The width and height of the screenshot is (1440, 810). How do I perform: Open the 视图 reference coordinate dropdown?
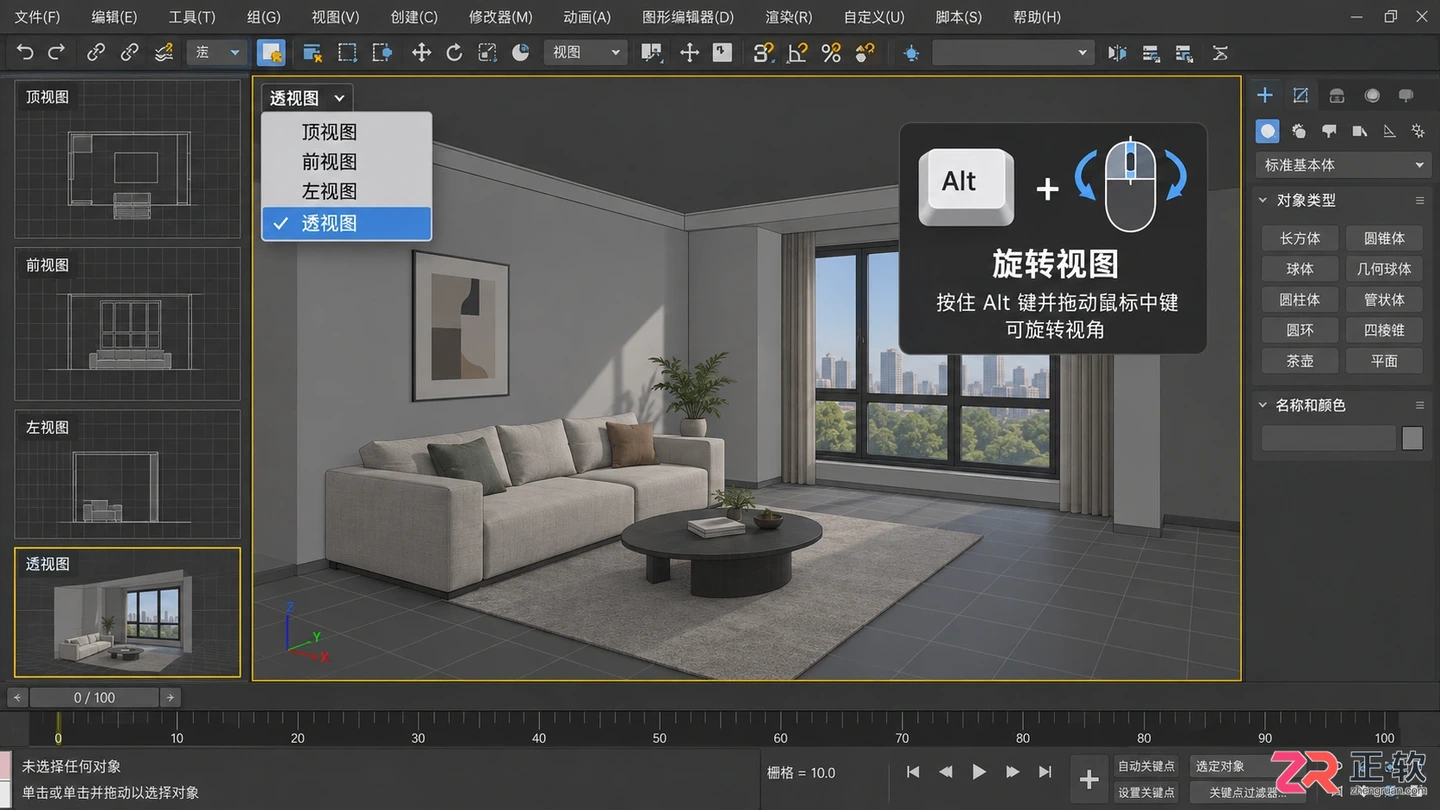(586, 52)
